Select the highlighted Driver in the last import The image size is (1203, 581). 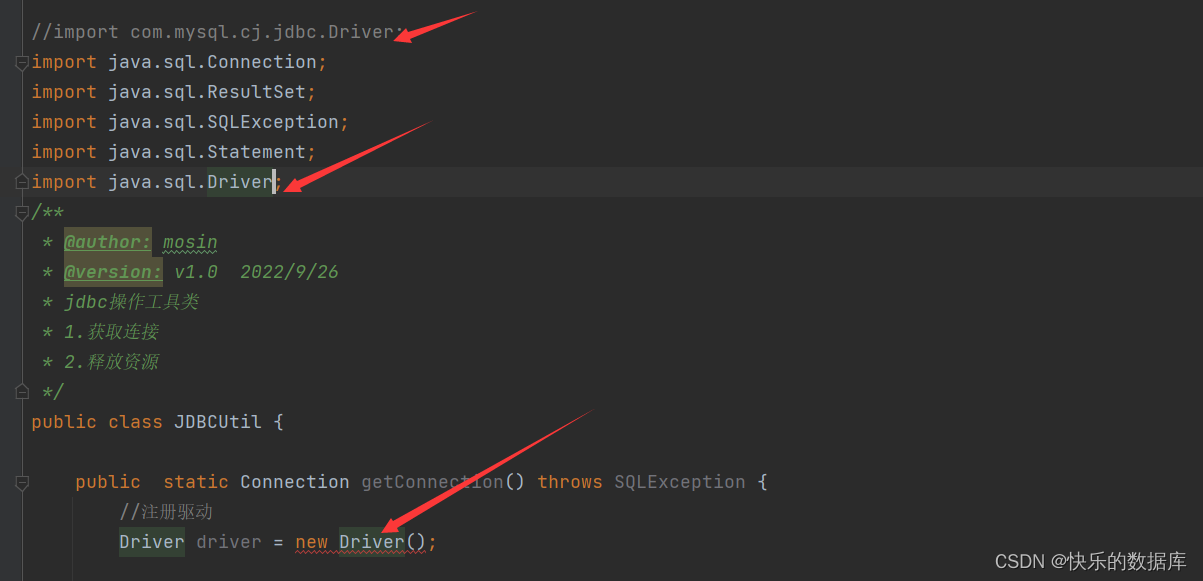pyautogui.click(x=240, y=181)
